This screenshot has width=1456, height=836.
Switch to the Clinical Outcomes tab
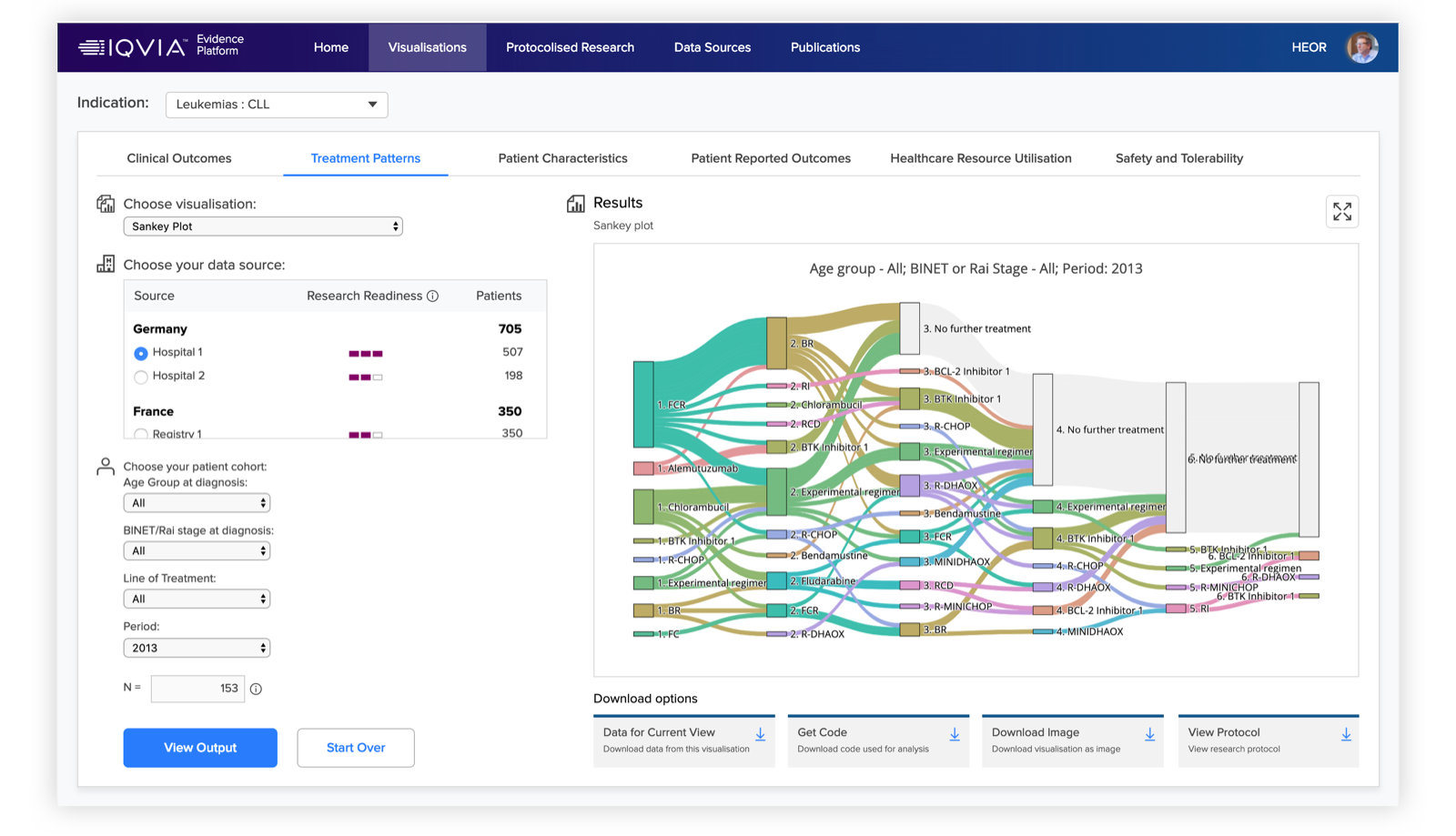click(x=179, y=158)
